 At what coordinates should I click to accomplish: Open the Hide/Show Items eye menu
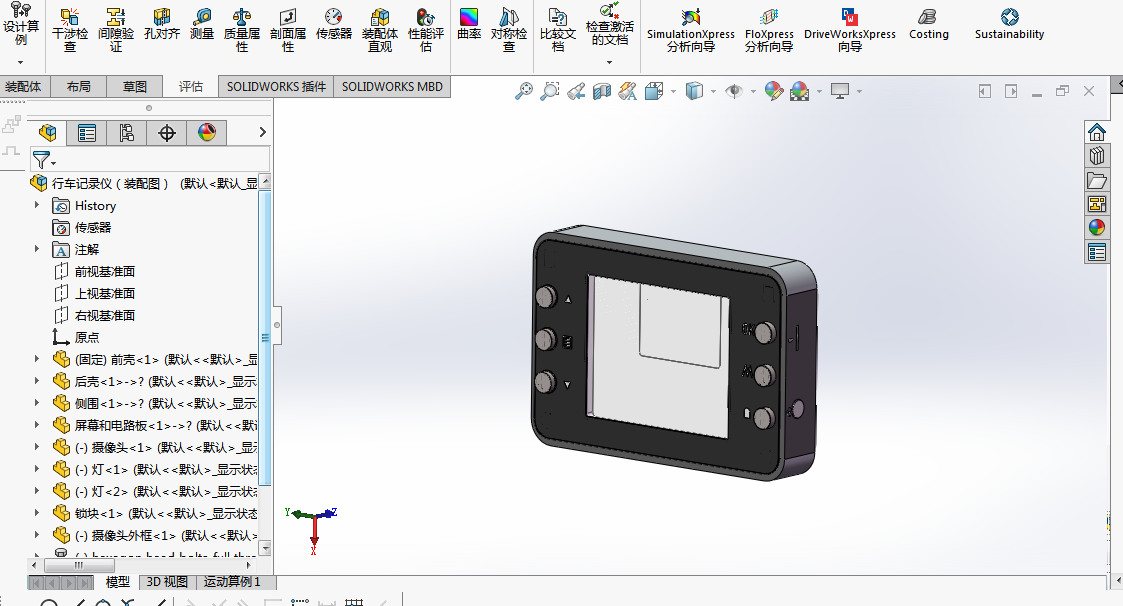734,91
